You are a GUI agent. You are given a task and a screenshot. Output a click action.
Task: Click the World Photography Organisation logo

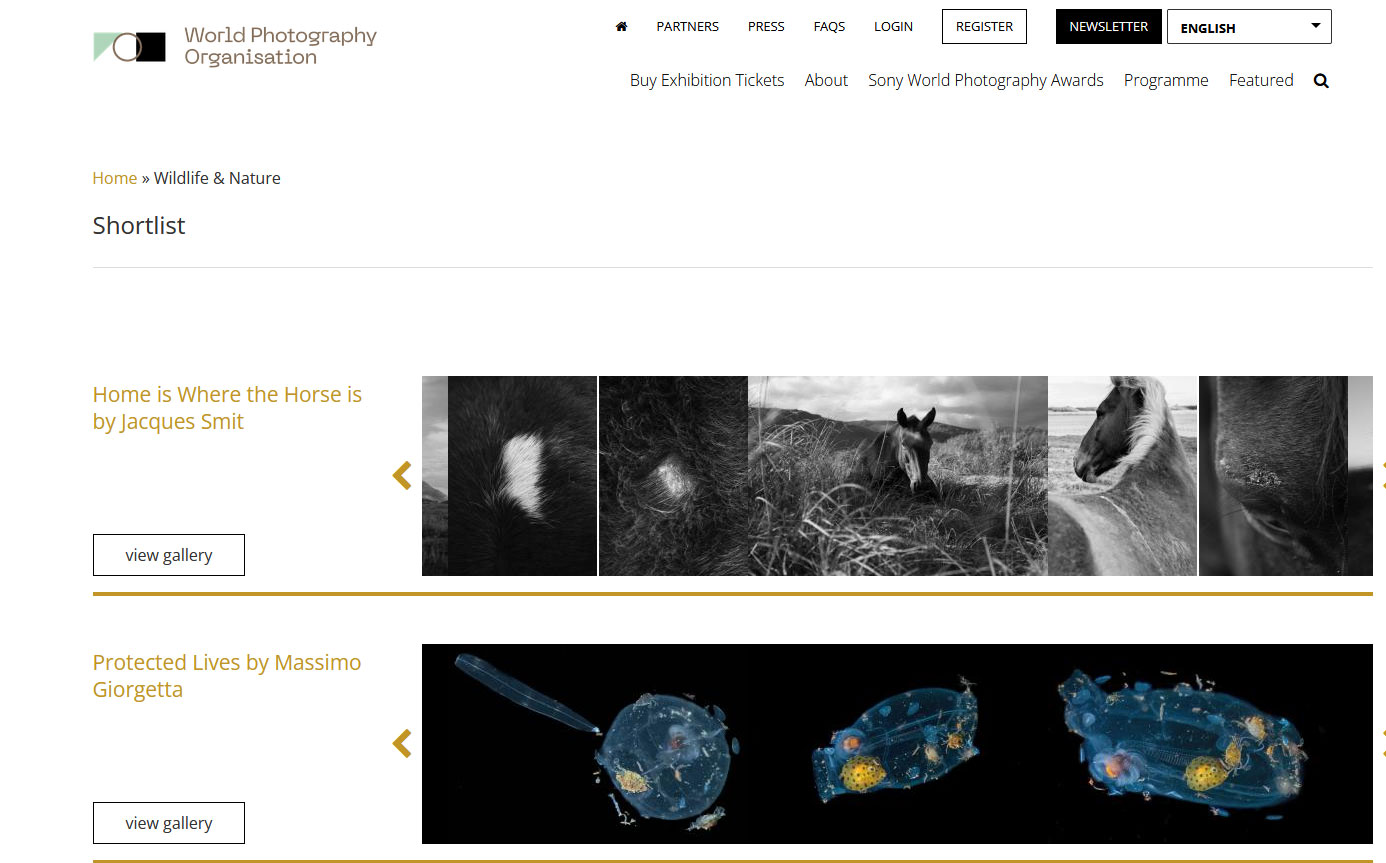pos(235,46)
